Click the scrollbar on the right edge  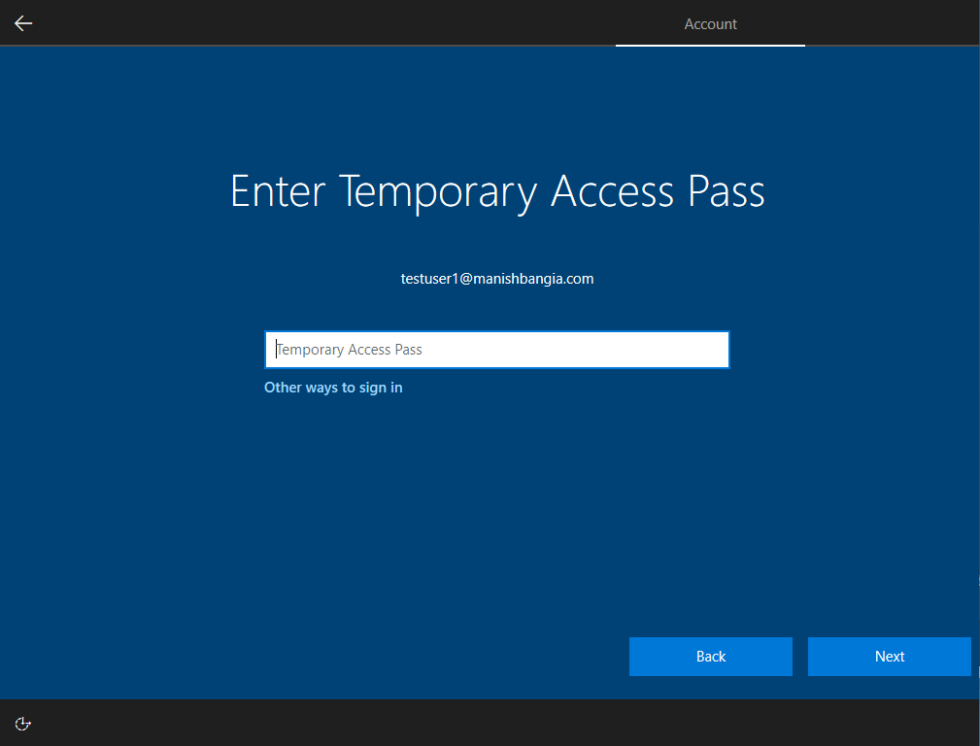click(975, 373)
